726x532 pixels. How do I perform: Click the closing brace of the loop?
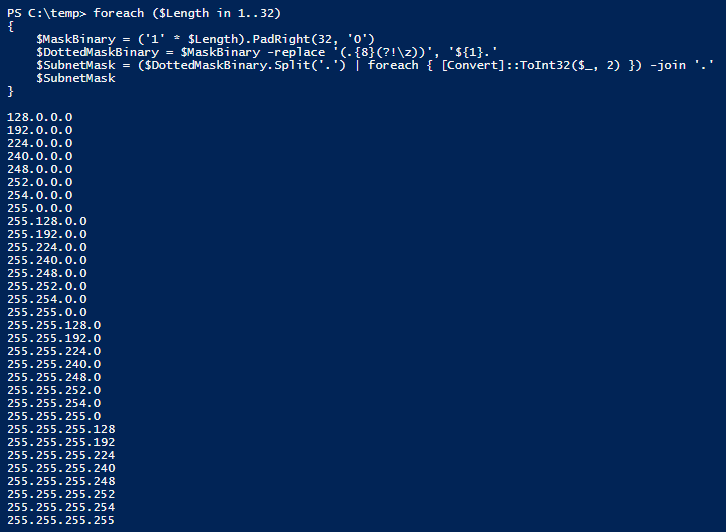click(10, 91)
